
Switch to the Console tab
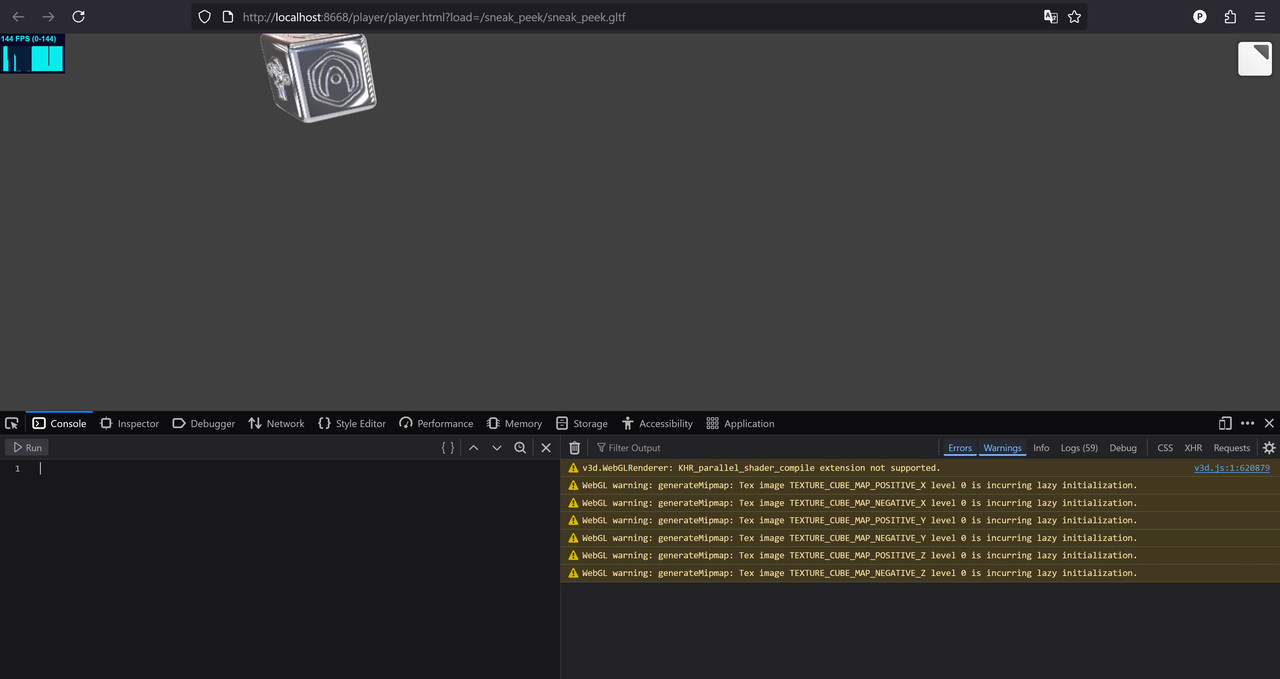pos(59,423)
